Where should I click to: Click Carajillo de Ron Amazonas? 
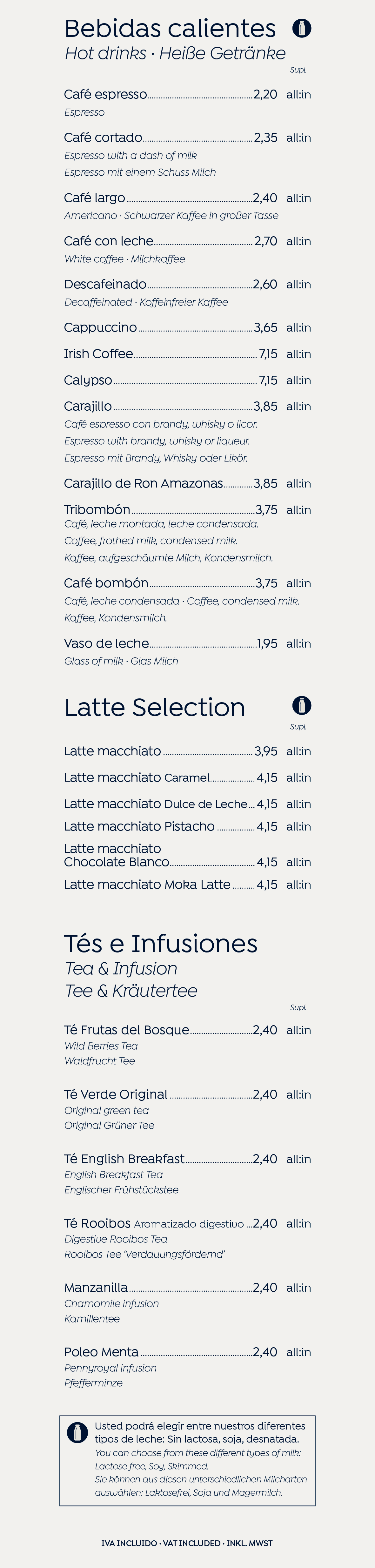(143, 483)
